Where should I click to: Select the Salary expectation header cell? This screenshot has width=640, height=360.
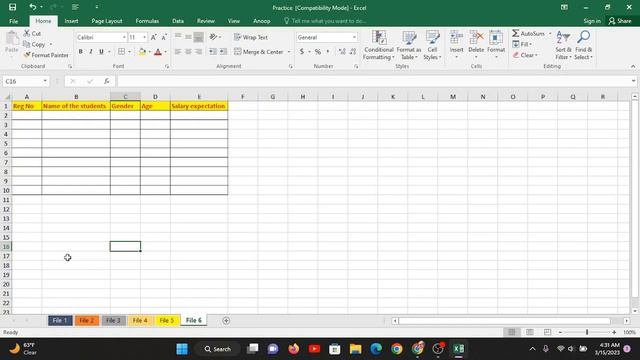point(199,106)
